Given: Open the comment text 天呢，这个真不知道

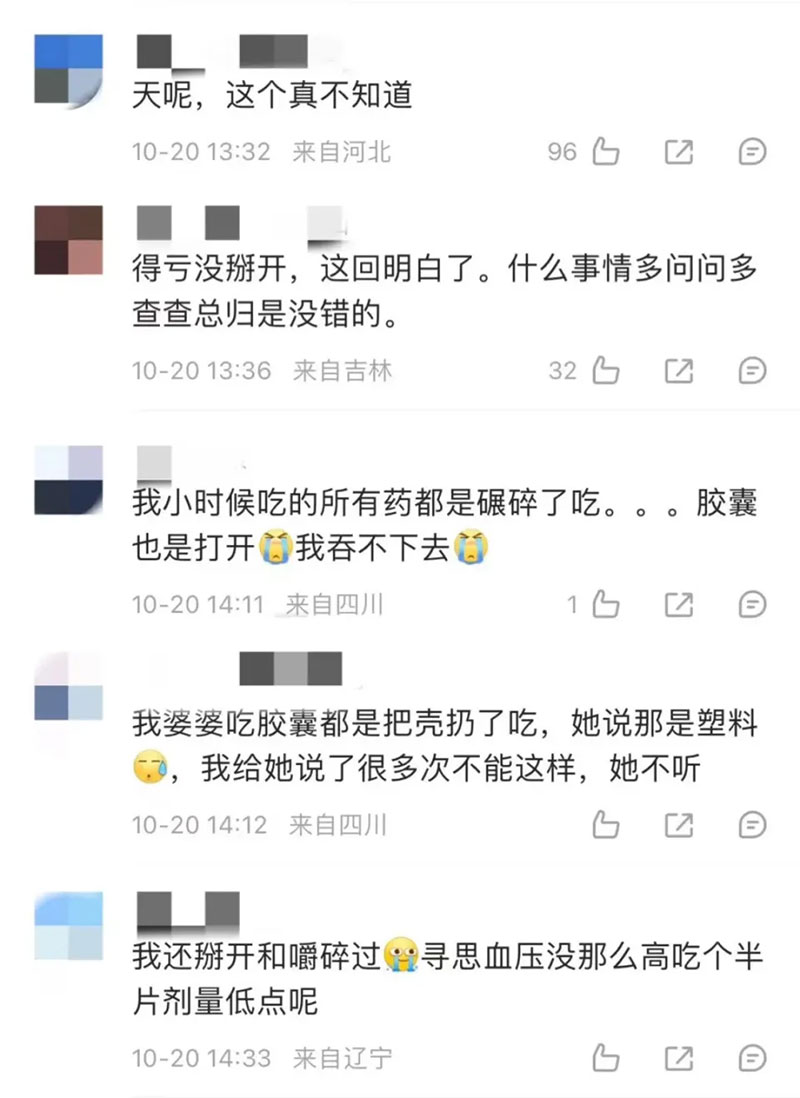Looking at the screenshot, I should click(x=272, y=95).
